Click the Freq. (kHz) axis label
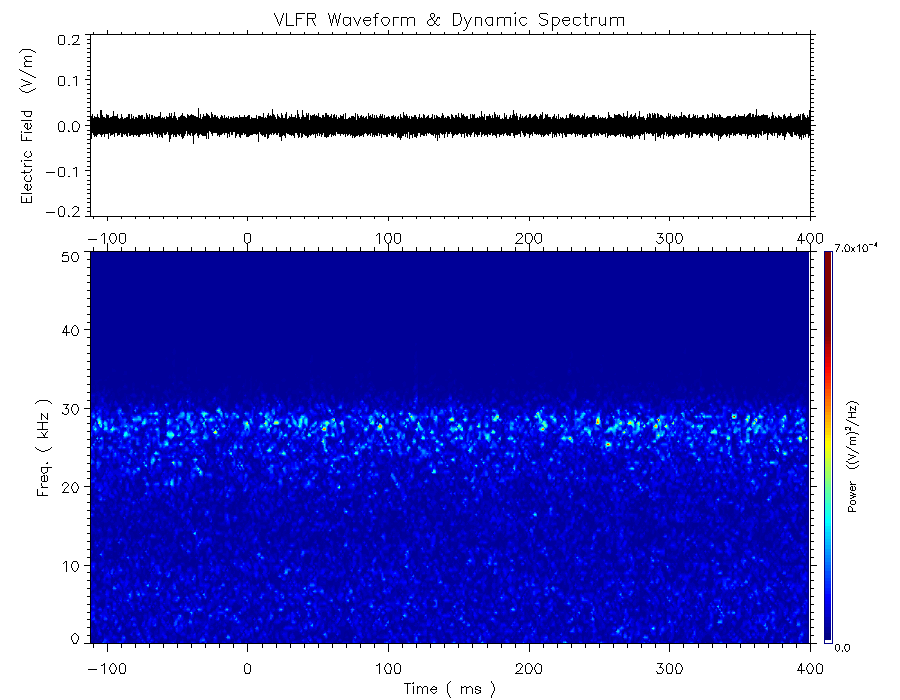 (x=44, y=449)
